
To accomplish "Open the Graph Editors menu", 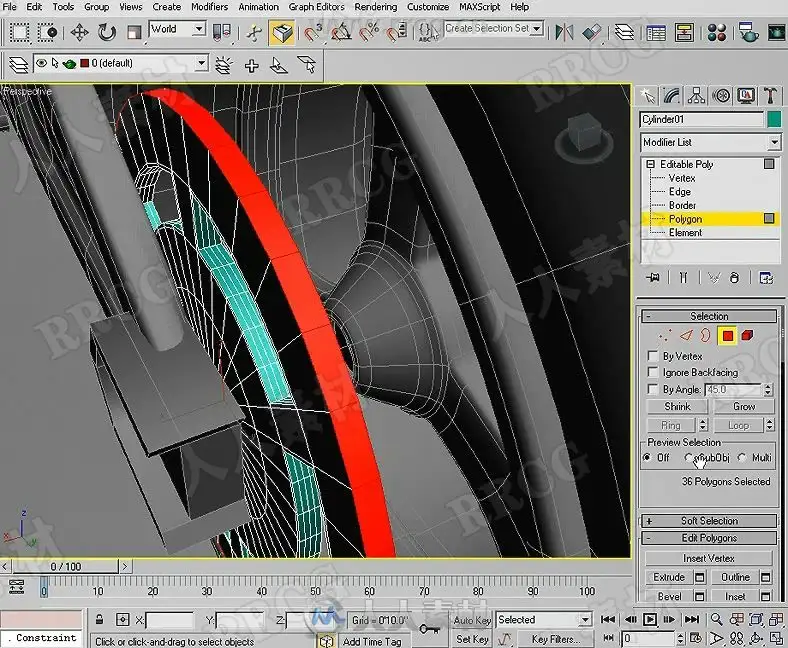I will (x=316, y=7).
